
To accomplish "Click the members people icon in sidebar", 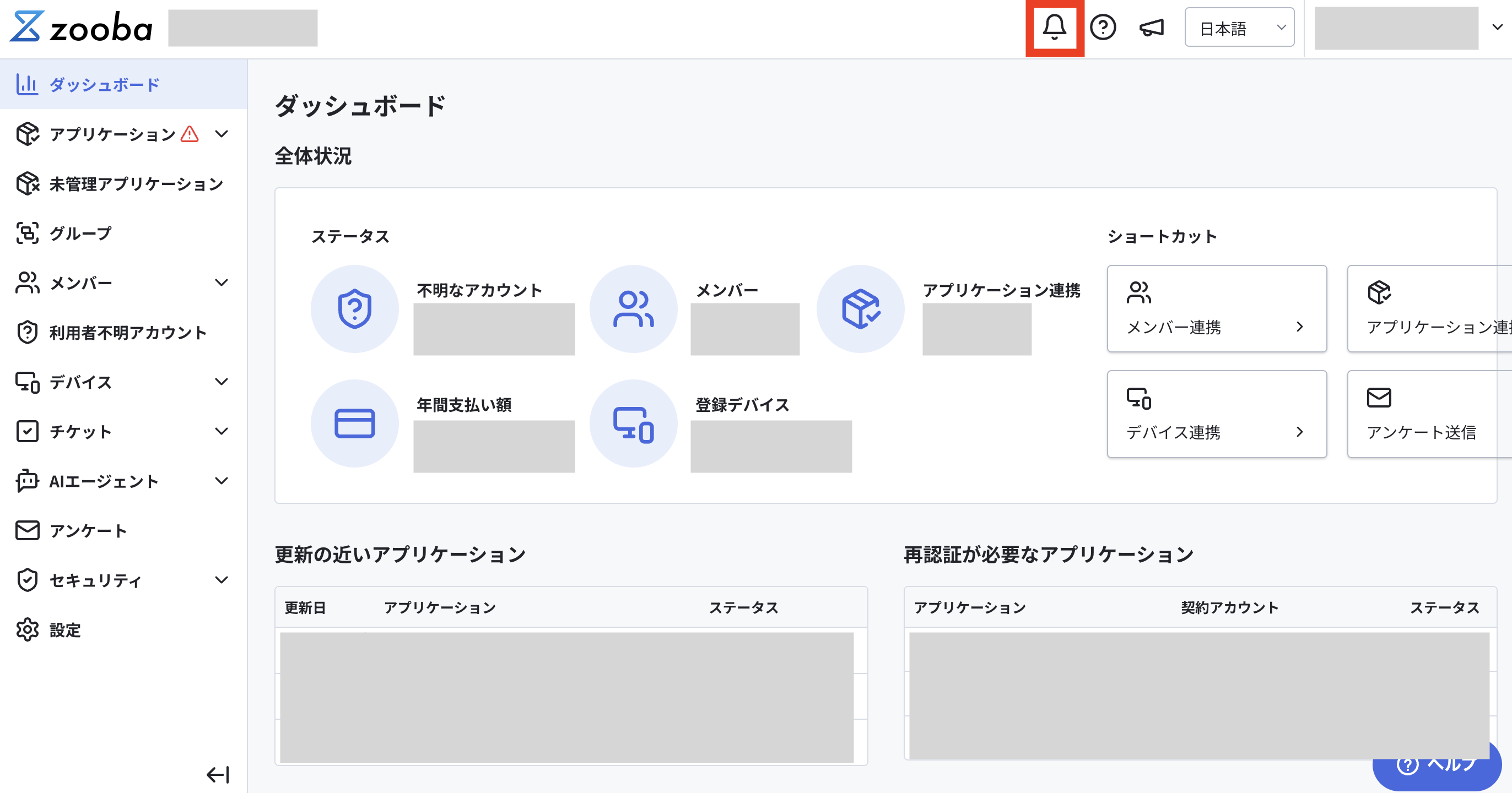I will [x=27, y=283].
